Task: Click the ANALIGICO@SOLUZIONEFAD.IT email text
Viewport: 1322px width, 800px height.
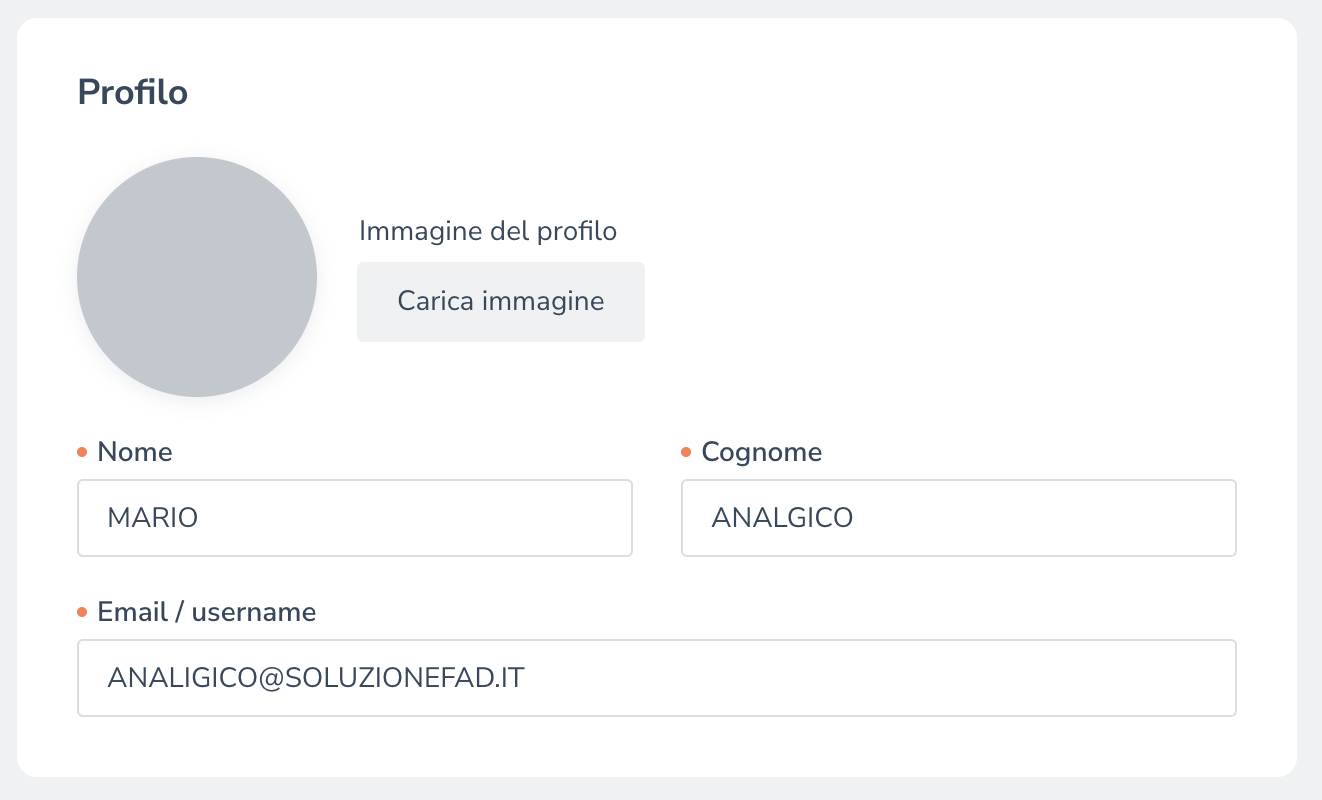Action: (316, 678)
